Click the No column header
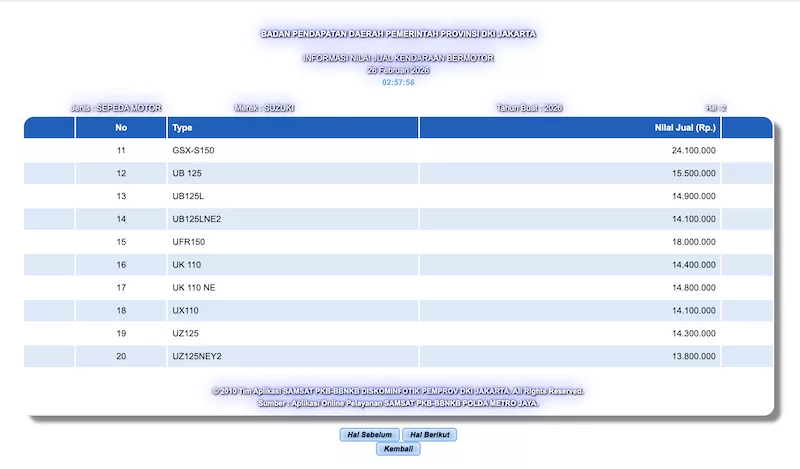The width and height of the screenshot is (800, 469). pos(121,128)
